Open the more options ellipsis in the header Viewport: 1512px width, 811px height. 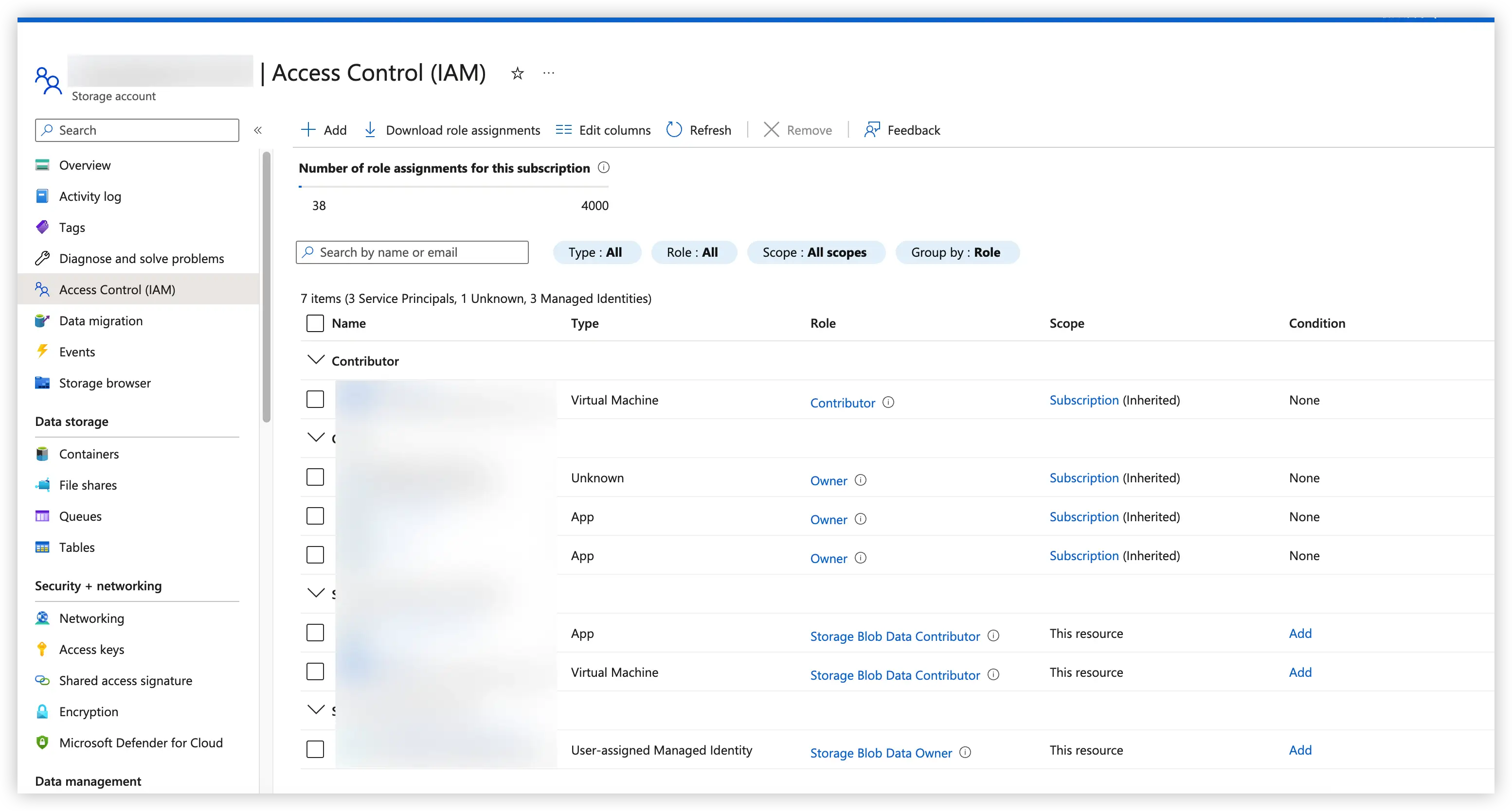[x=548, y=73]
